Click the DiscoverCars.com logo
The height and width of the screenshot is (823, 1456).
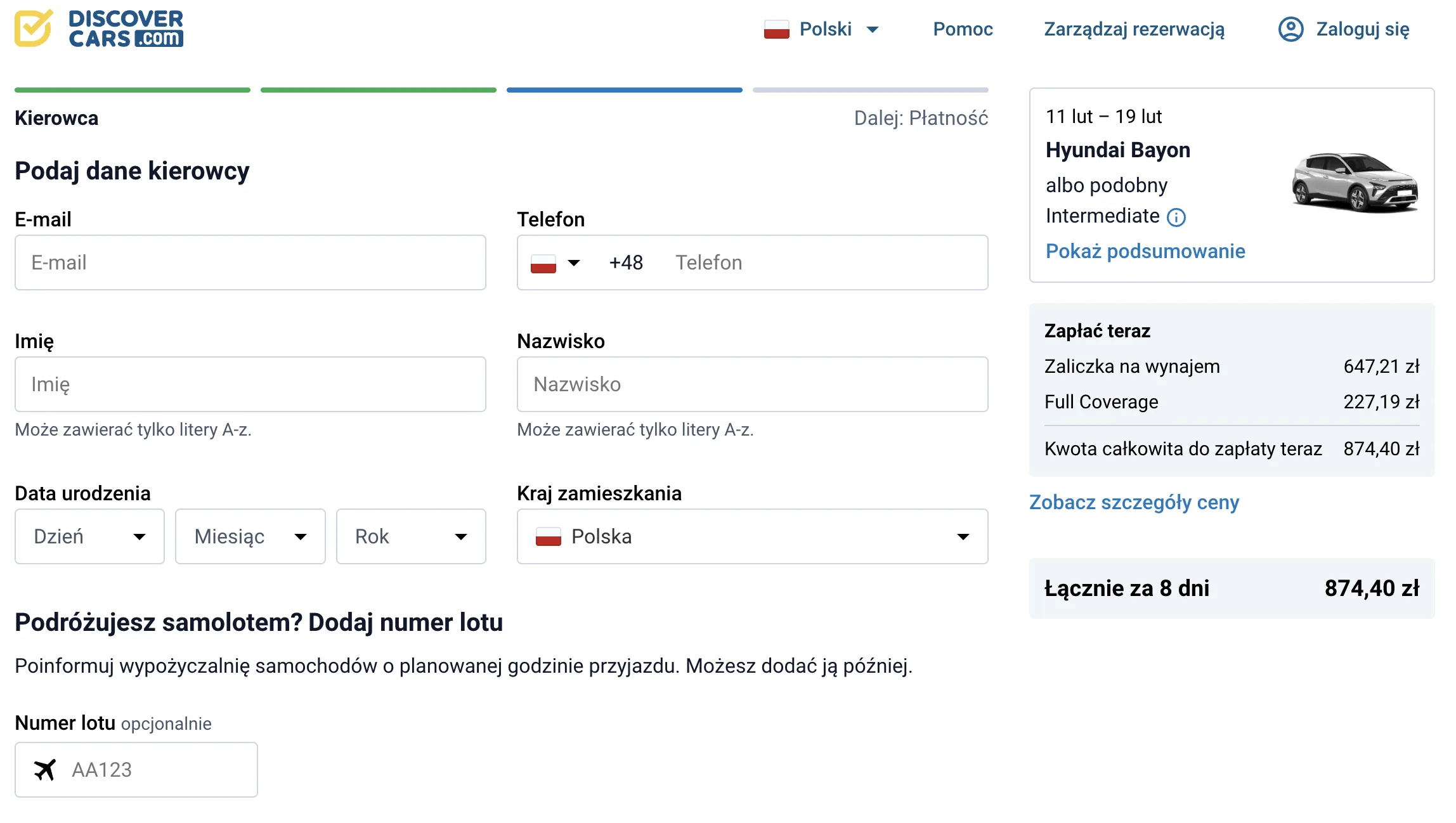click(99, 29)
